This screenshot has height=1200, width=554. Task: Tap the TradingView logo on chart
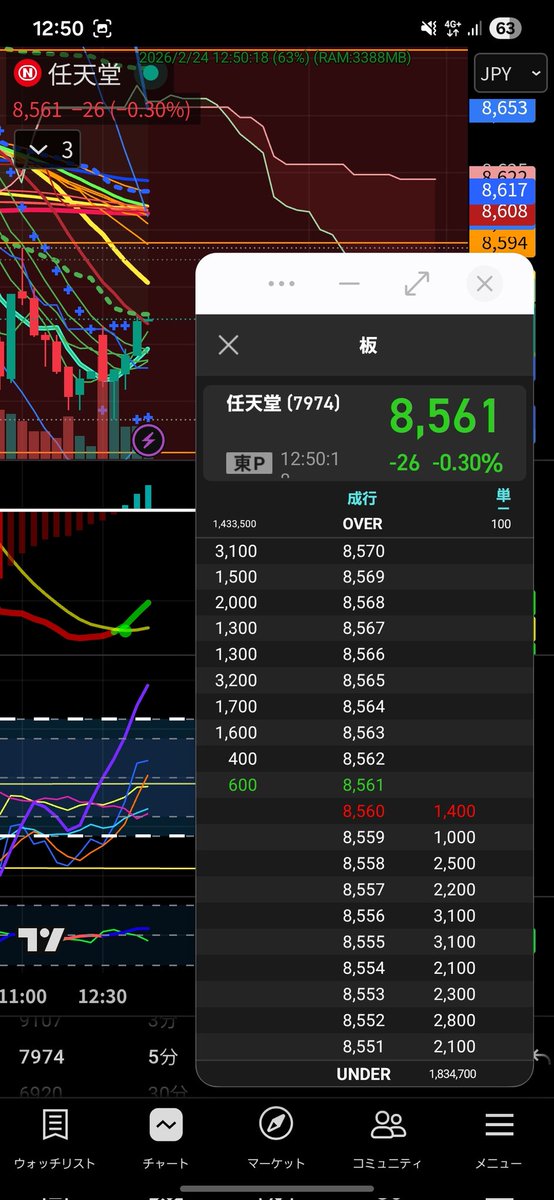coord(41,940)
